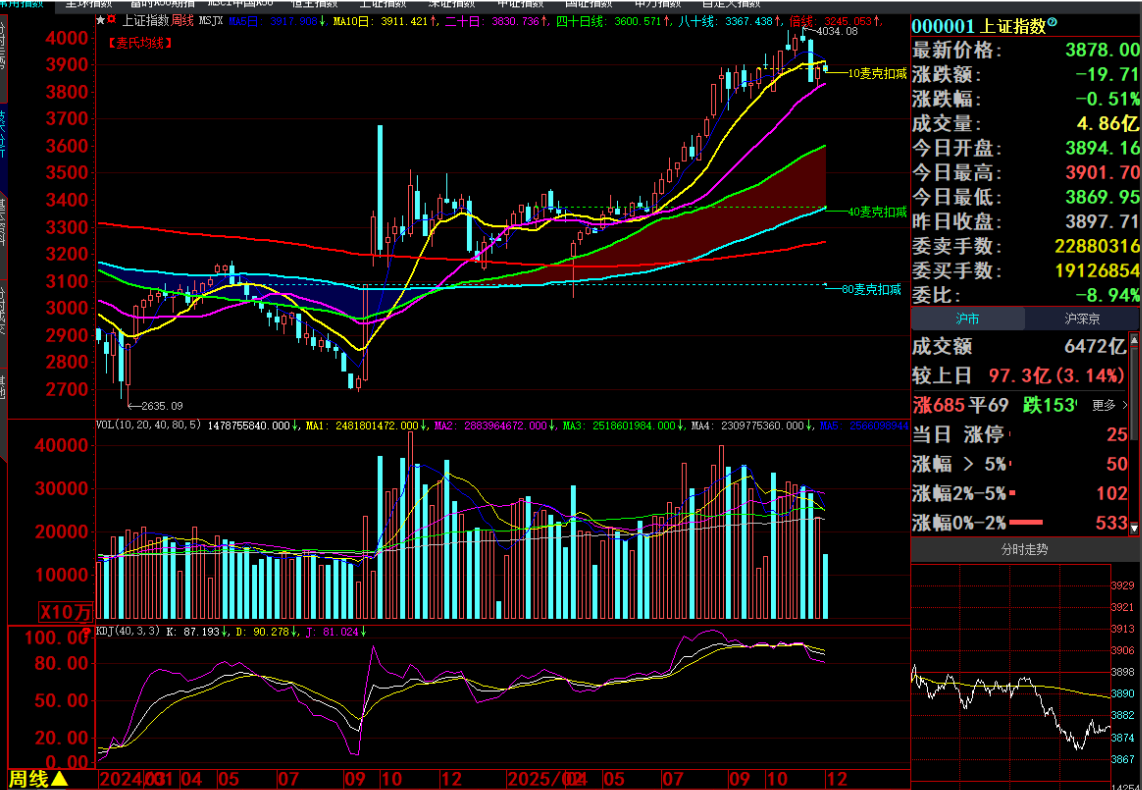Switch to the 沪深京 tab
The image size is (1142, 790).
(x=1083, y=319)
